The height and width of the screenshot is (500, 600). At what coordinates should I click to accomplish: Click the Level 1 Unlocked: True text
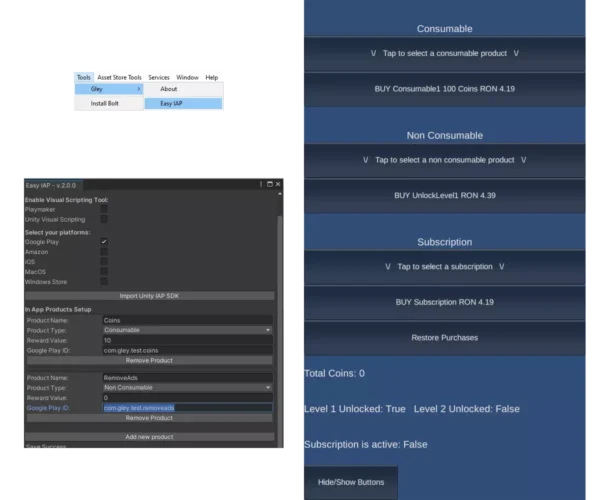point(355,409)
